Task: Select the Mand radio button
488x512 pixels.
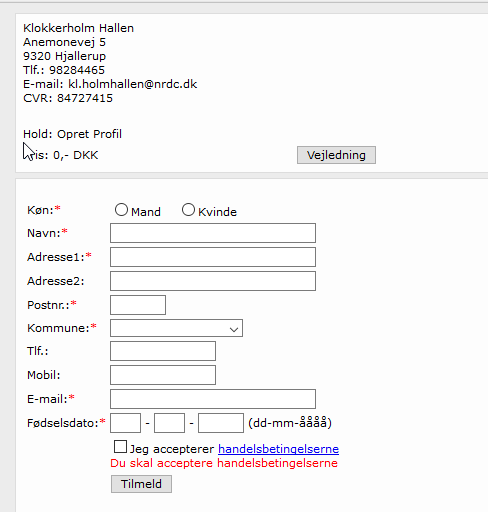Action: click(121, 210)
